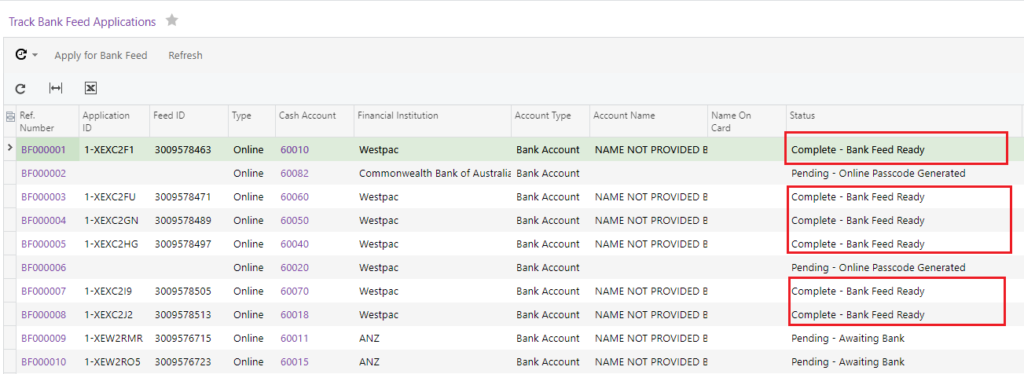Open reference link BF000009
This screenshot has height=374, width=1024.
(44, 339)
